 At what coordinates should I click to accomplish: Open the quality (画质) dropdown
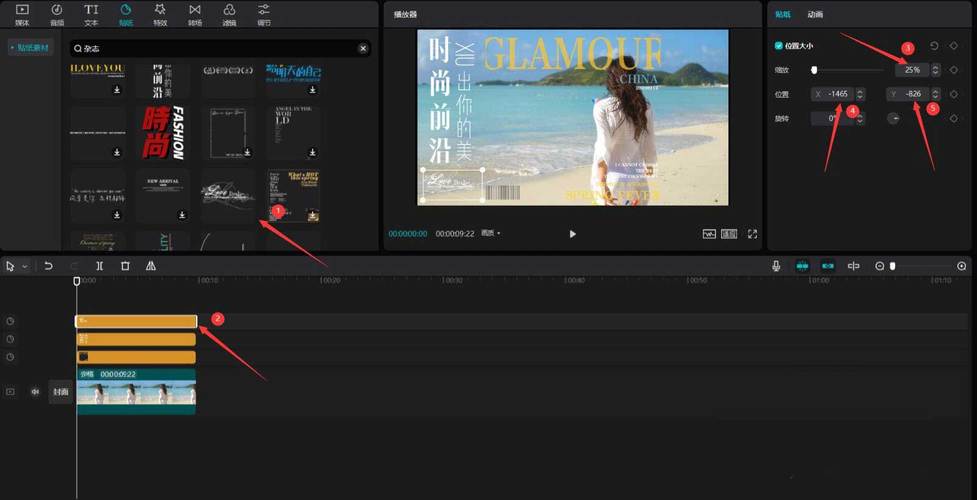(491, 233)
